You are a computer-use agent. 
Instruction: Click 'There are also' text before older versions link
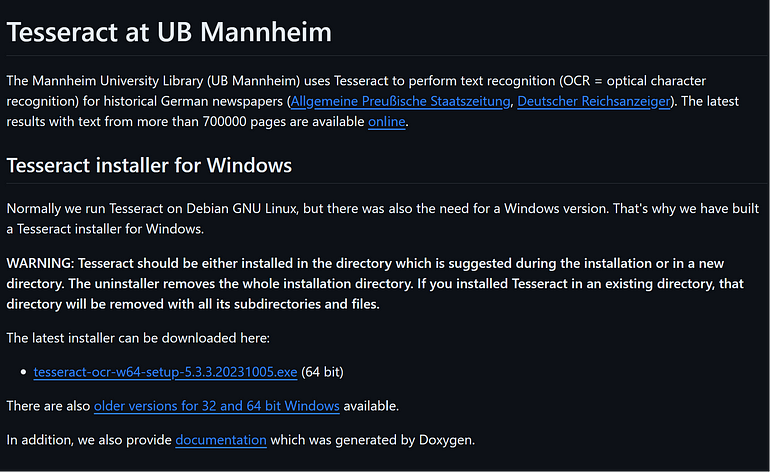(x=48, y=406)
